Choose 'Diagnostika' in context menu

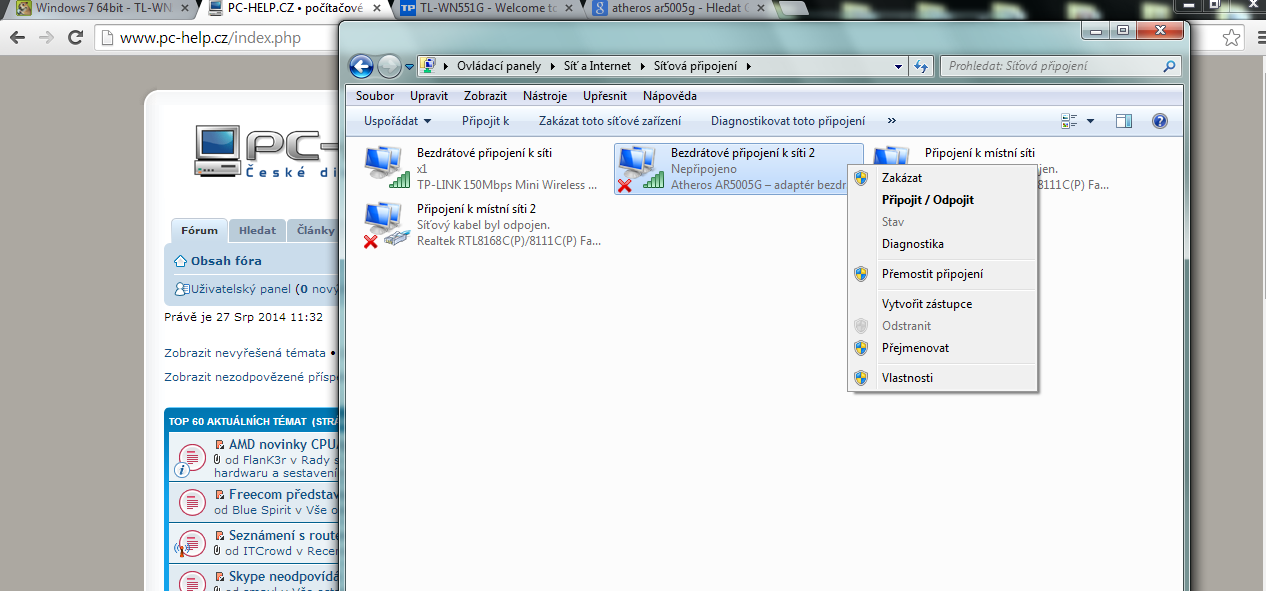pos(913,244)
